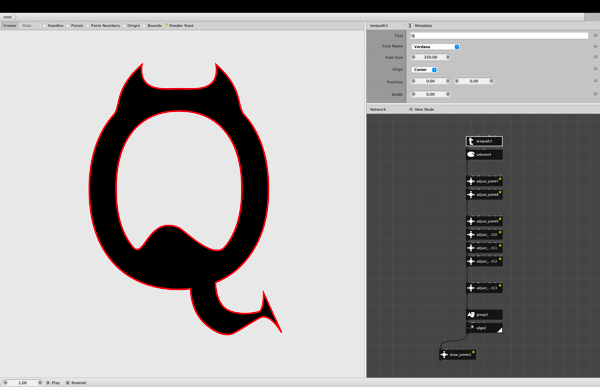Toggle the Handles checkbox
The width and height of the screenshot is (600, 387).
[44, 26]
